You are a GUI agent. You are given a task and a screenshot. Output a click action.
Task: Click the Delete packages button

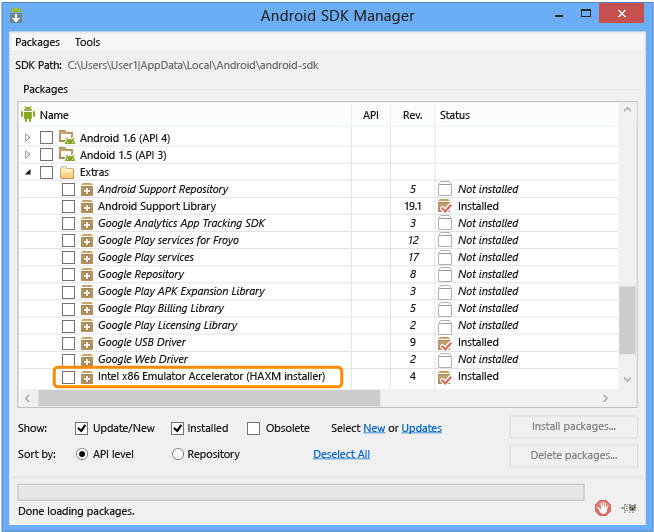(574, 455)
